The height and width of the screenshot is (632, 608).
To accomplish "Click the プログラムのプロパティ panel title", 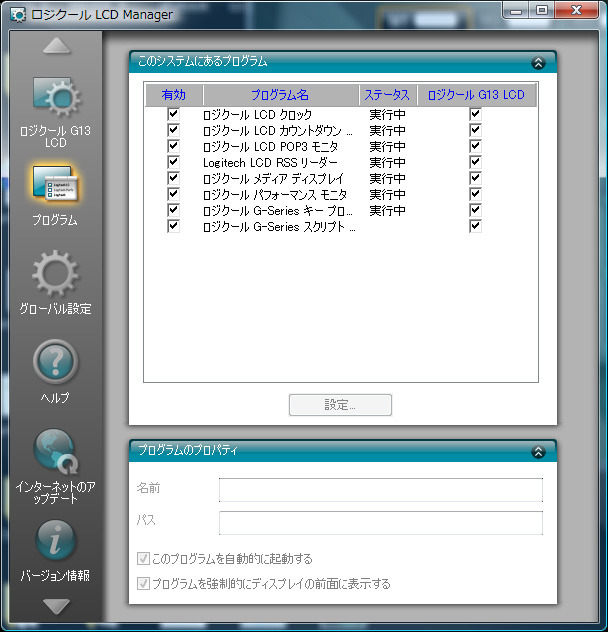I will pos(188,450).
